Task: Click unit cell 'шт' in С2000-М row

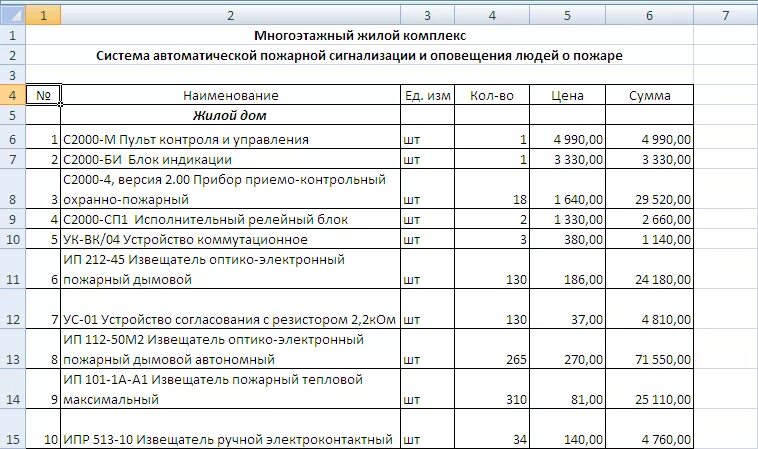Action: point(427,137)
